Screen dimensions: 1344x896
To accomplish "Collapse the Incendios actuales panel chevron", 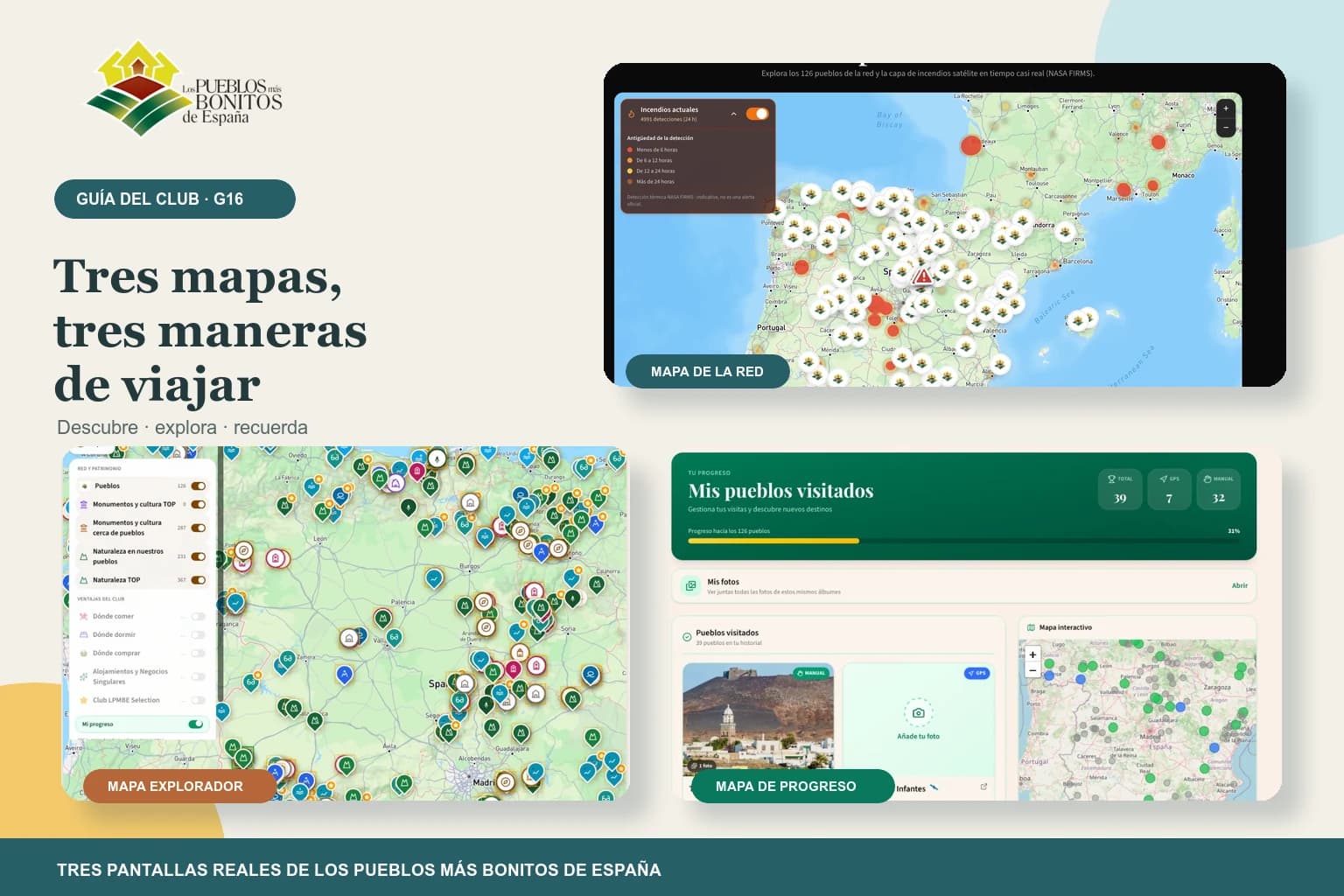I will click(x=733, y=114).
